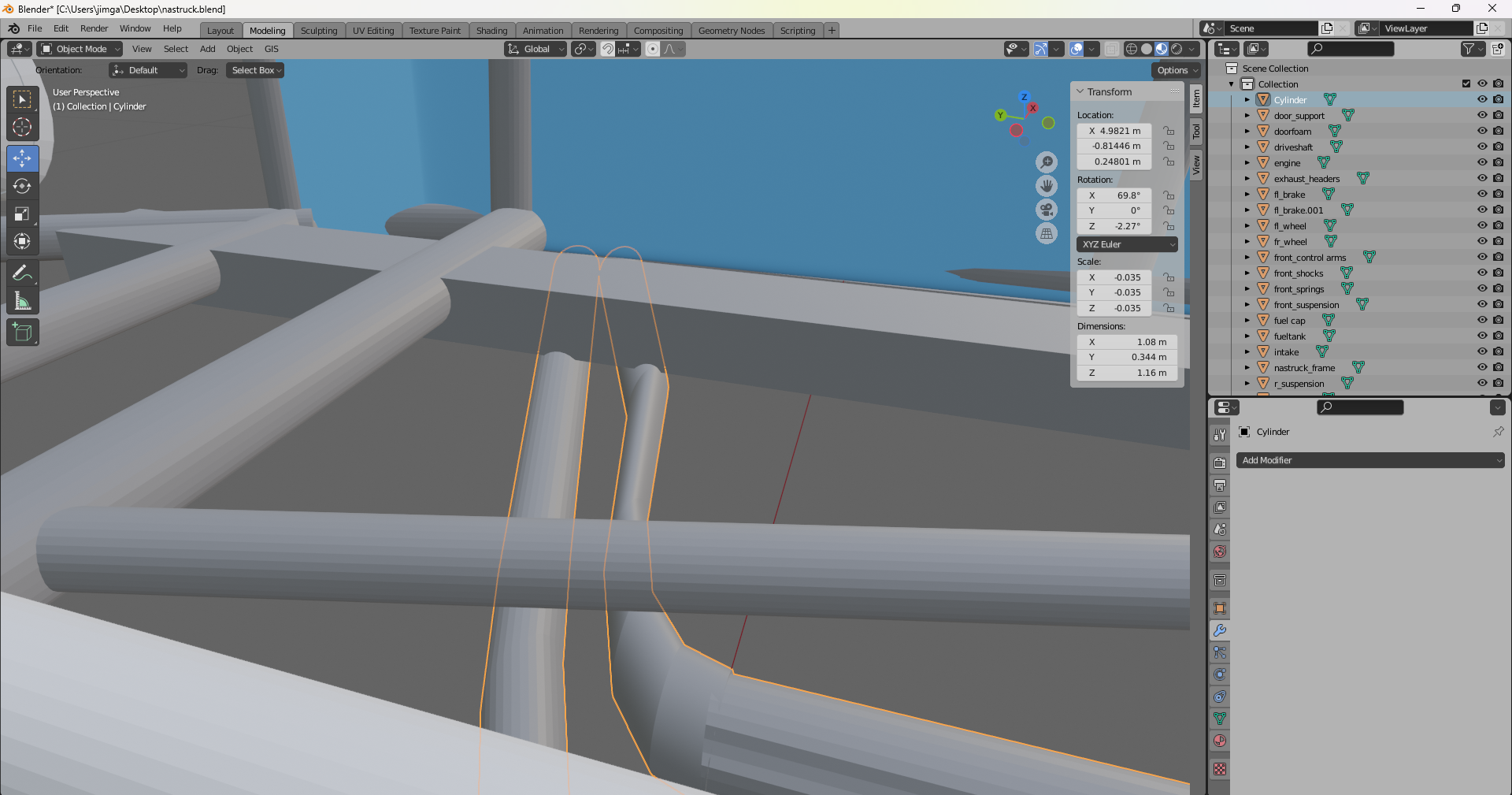Open the Render properties tab icon
1512x795 pixels.
point(1220,463)
